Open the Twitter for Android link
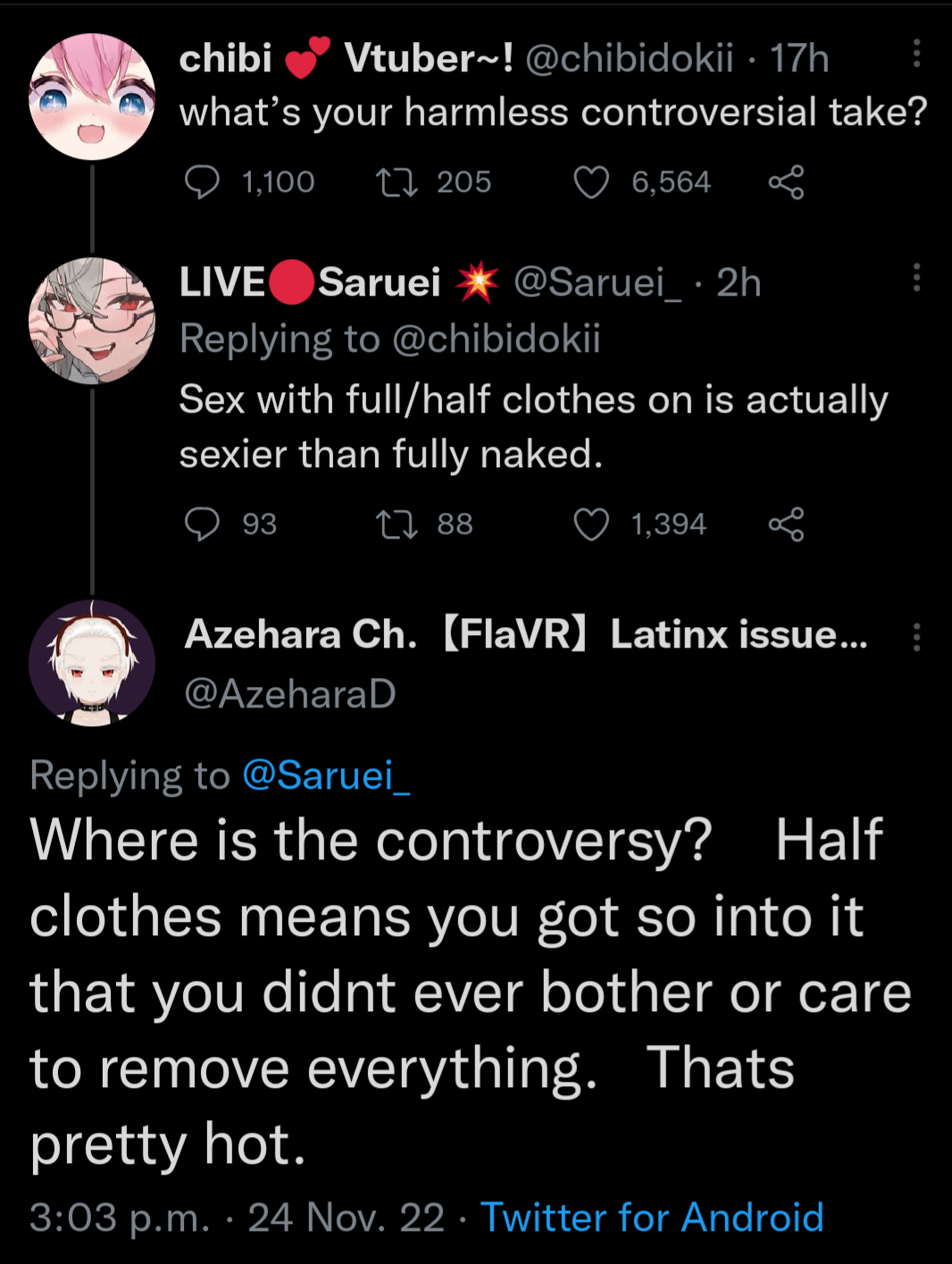 click(x=652, y=1218)
